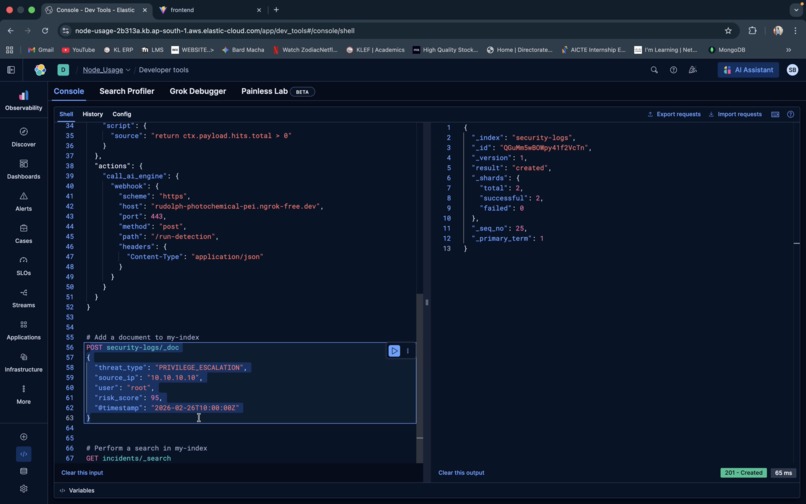
Task: Open a new browser tab
Action: tap(276, 10)
